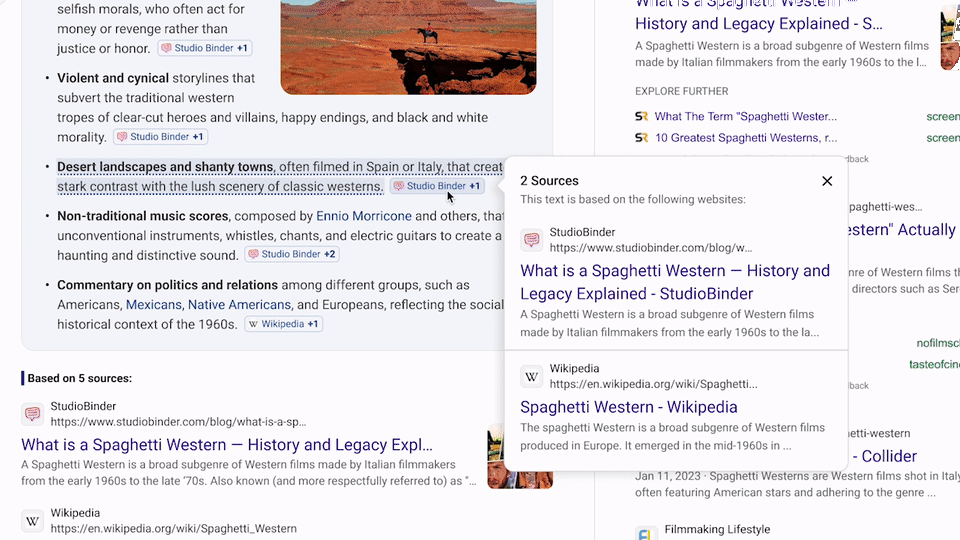Click EXPLORE FURTHER heading
Screen dimensions: 960x540
(x=681, y=91)
